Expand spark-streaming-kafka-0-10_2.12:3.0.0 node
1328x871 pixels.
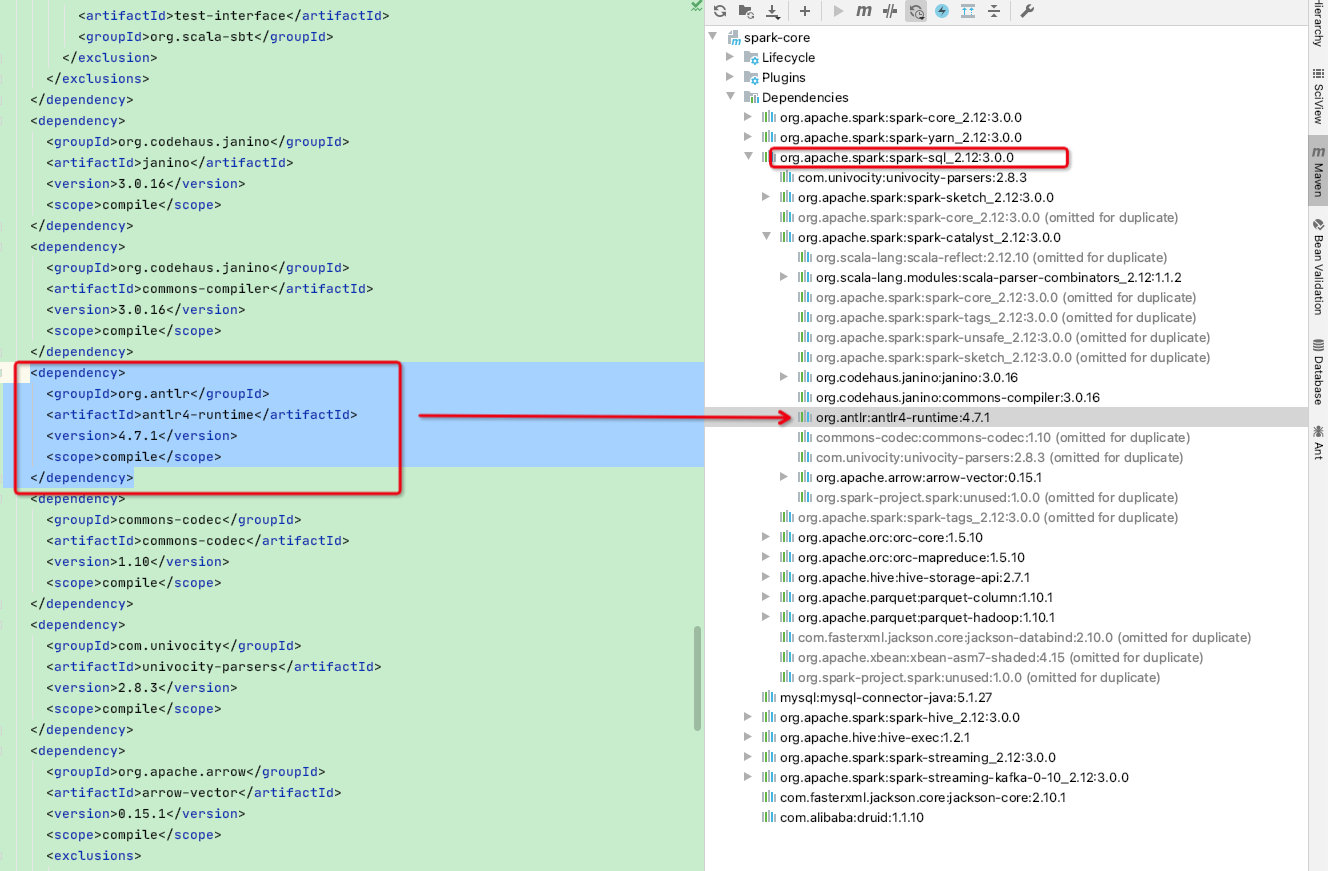pos(749,777)
